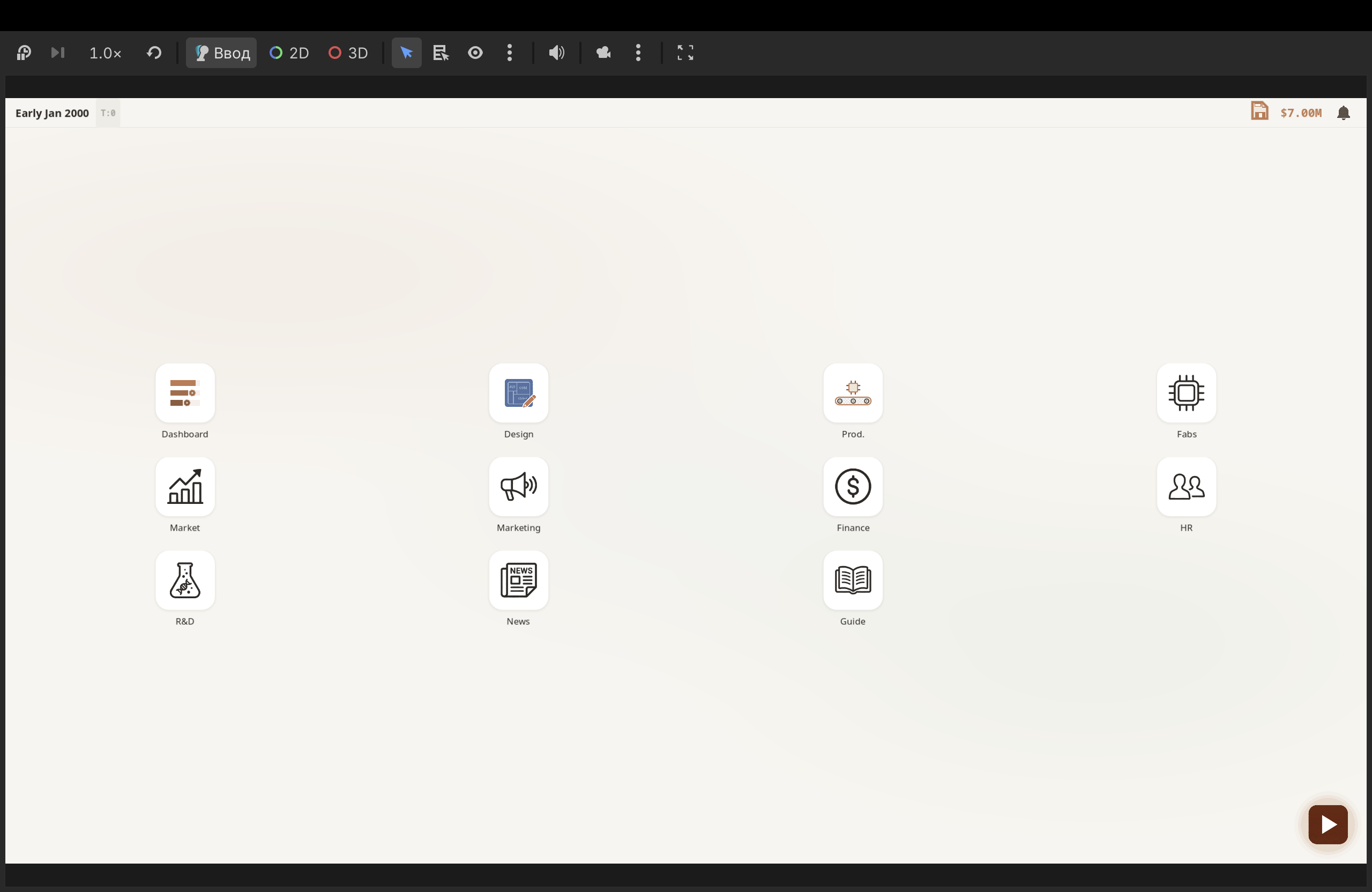Open the Marketing megaphone icon
Image resolution: width=1372 pixels, height=892 pixels.
(x=518, y=486)
